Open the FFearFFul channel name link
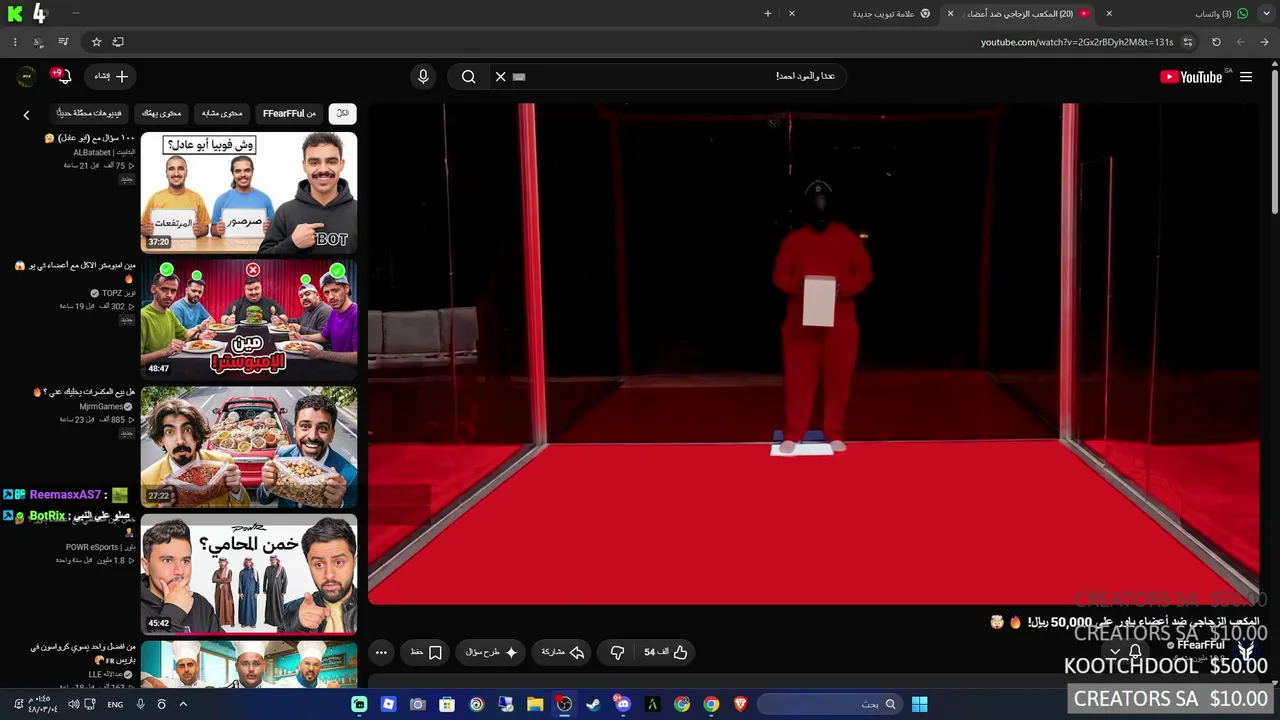This screenshot has width=1280, height=720. click(x=1201, y=645)
